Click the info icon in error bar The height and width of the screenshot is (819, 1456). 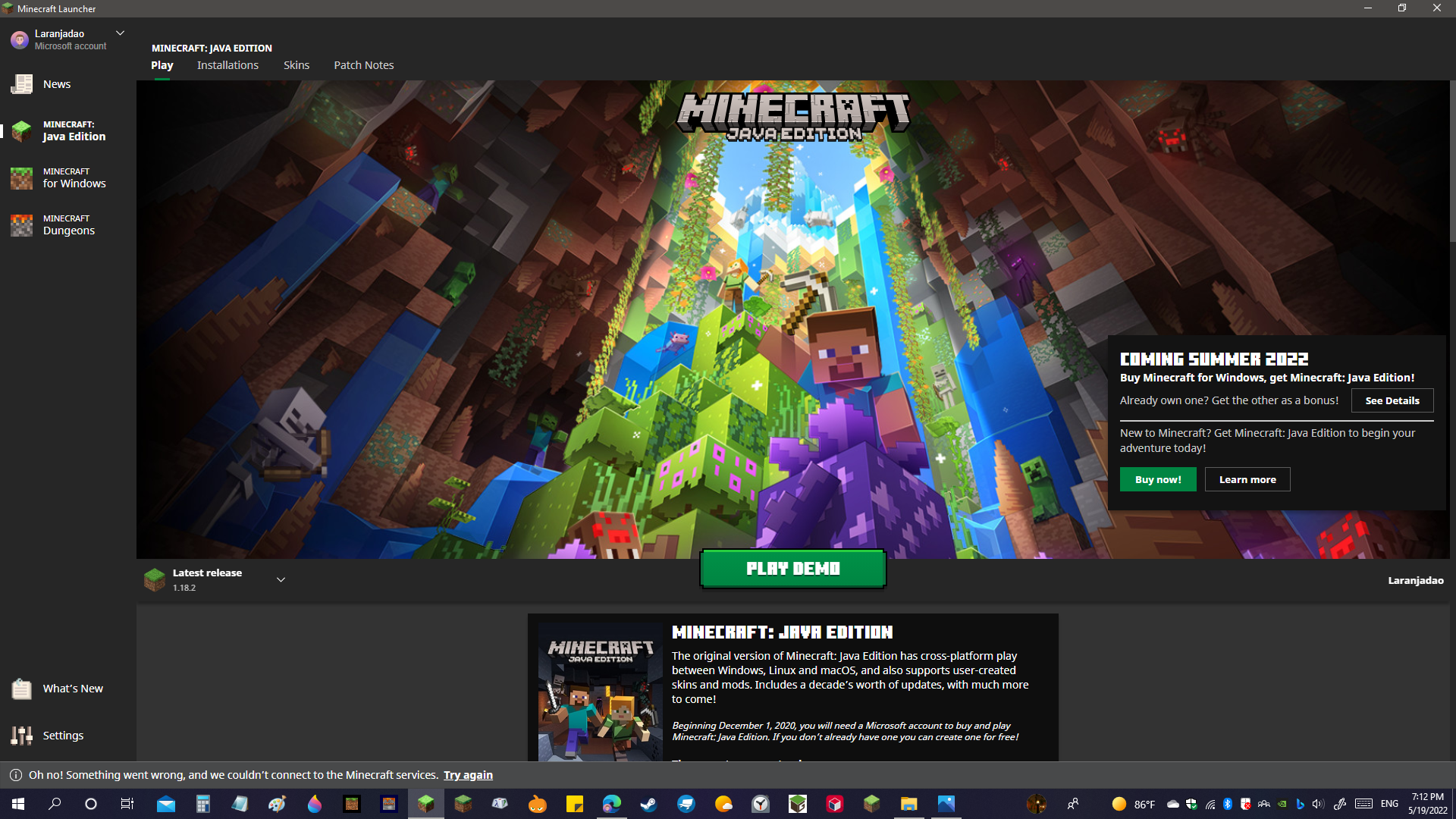point(15,775)
